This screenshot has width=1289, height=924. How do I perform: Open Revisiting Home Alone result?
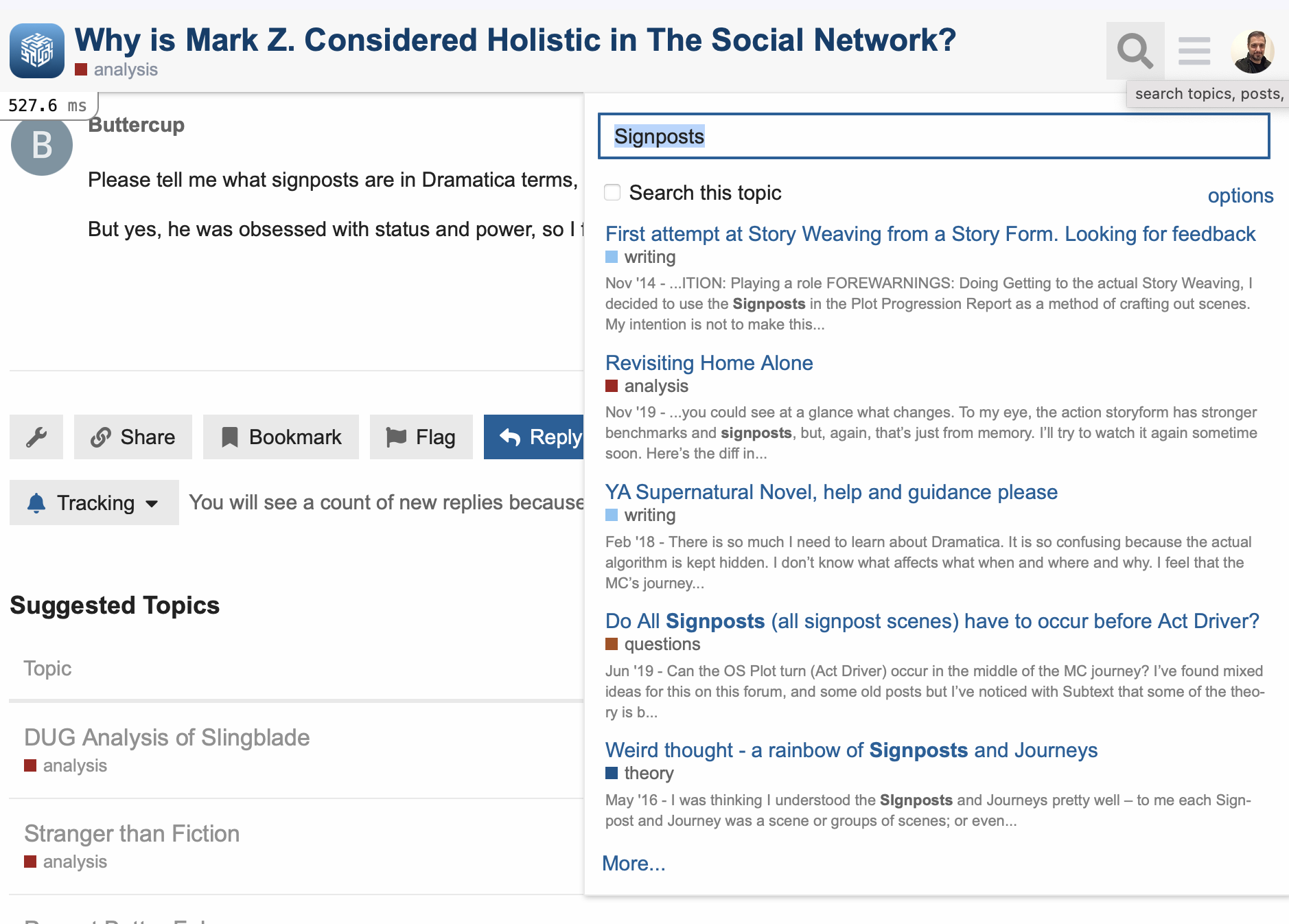[x=708, y=362]
